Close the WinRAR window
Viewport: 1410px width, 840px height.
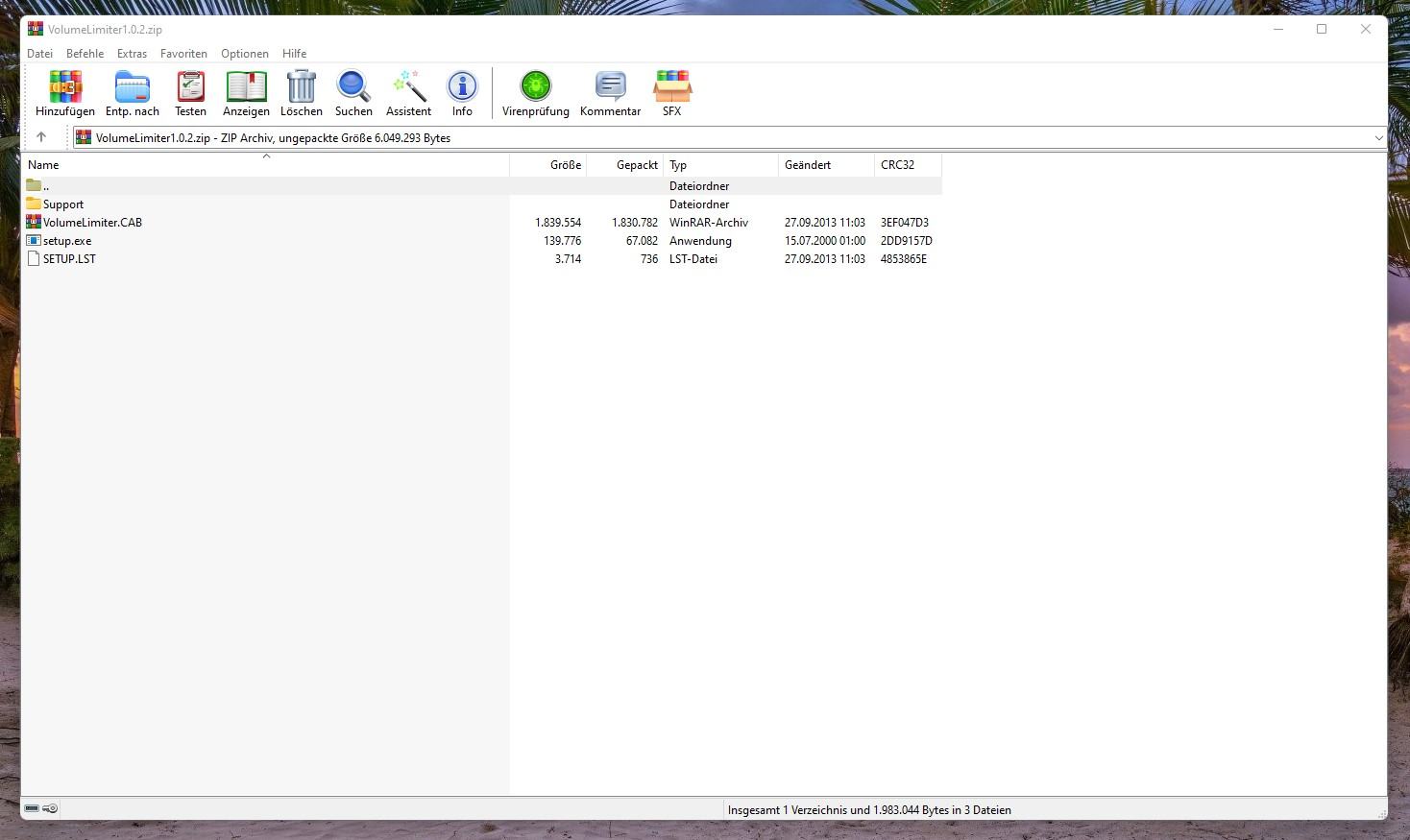(1366, 29)
